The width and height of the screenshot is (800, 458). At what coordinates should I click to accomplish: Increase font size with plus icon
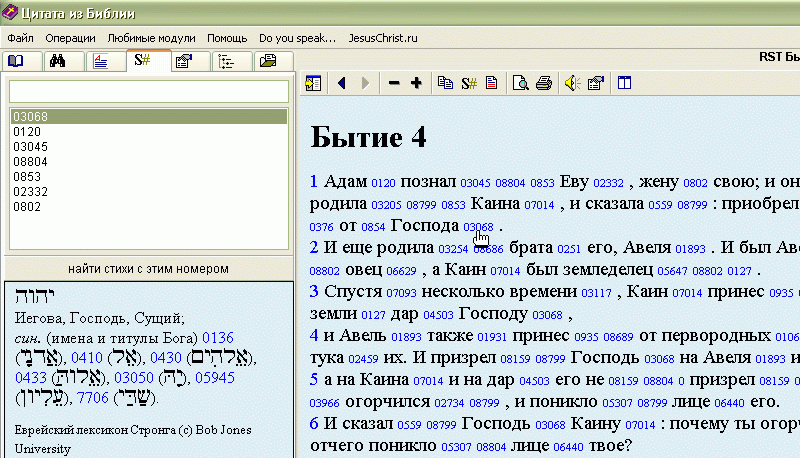[x=416, y=83]
